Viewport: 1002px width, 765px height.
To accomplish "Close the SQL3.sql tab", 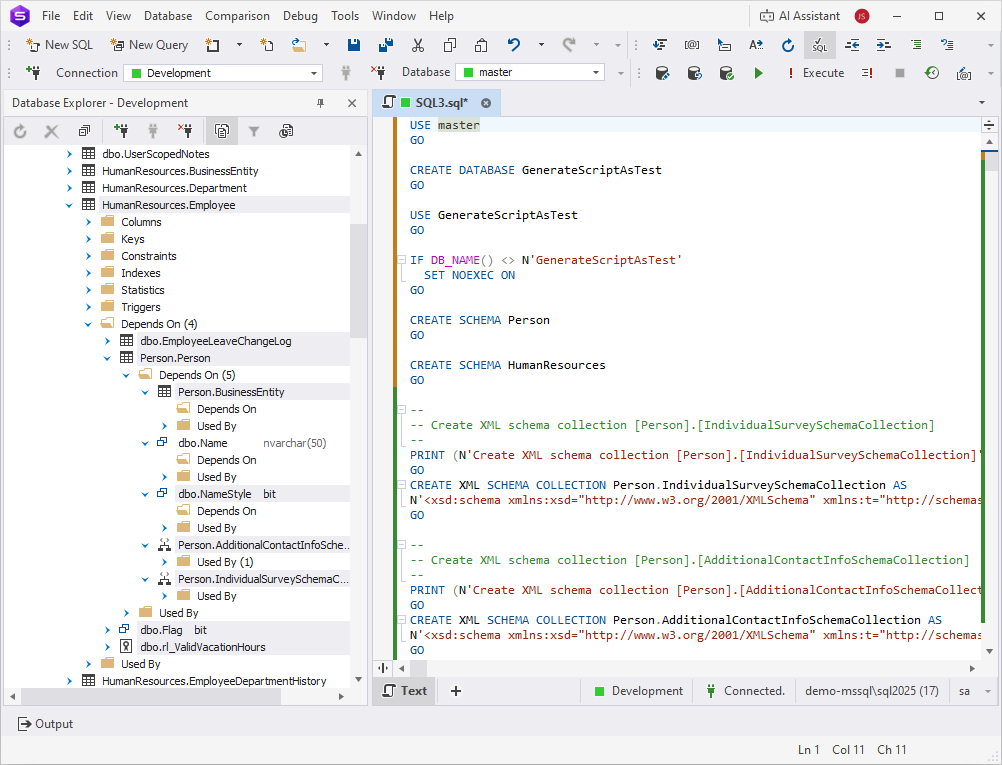I will tap(486, 103).
